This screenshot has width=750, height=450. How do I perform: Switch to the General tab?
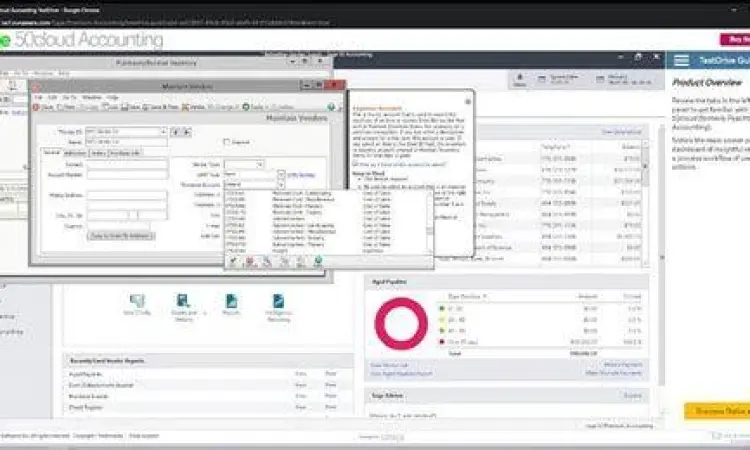click(x=51, y=152)
